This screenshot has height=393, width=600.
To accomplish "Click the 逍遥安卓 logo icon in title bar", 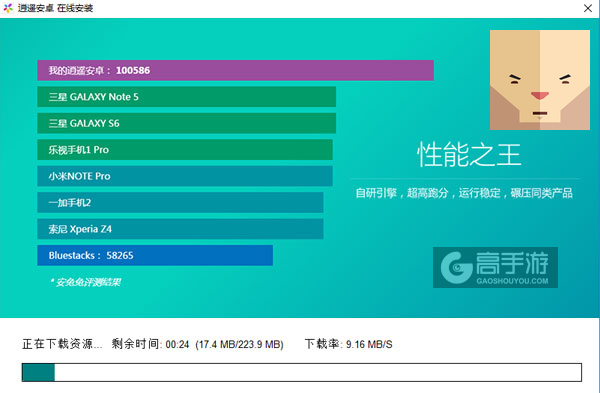I will [x=8, y=8].
